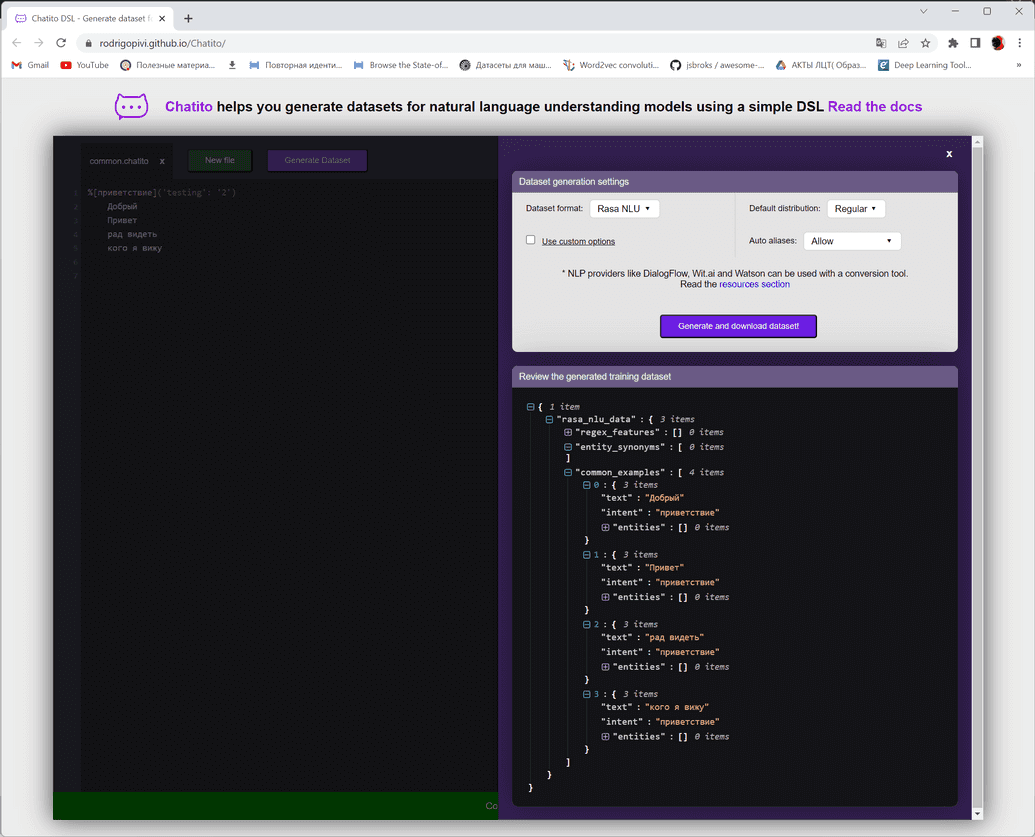Click the New file button

220,160
